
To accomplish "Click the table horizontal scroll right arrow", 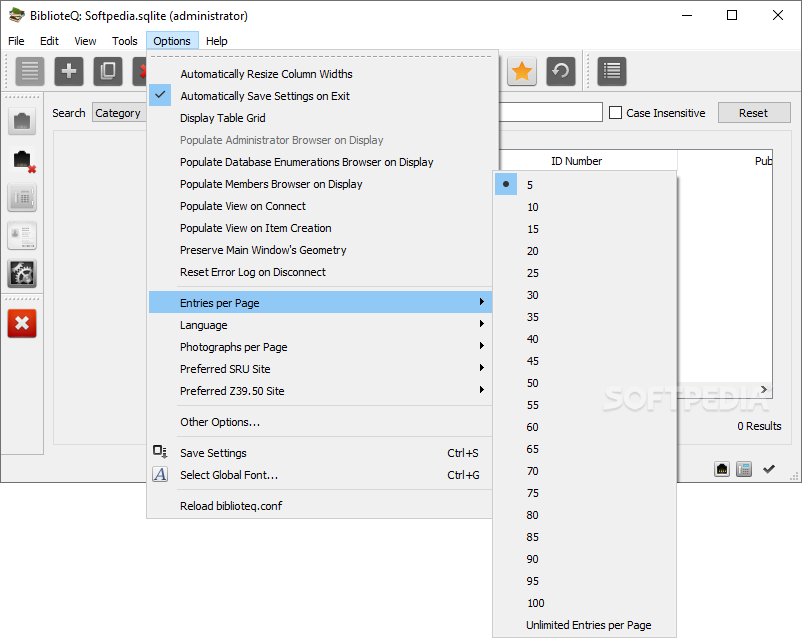I will pos(764,389).
